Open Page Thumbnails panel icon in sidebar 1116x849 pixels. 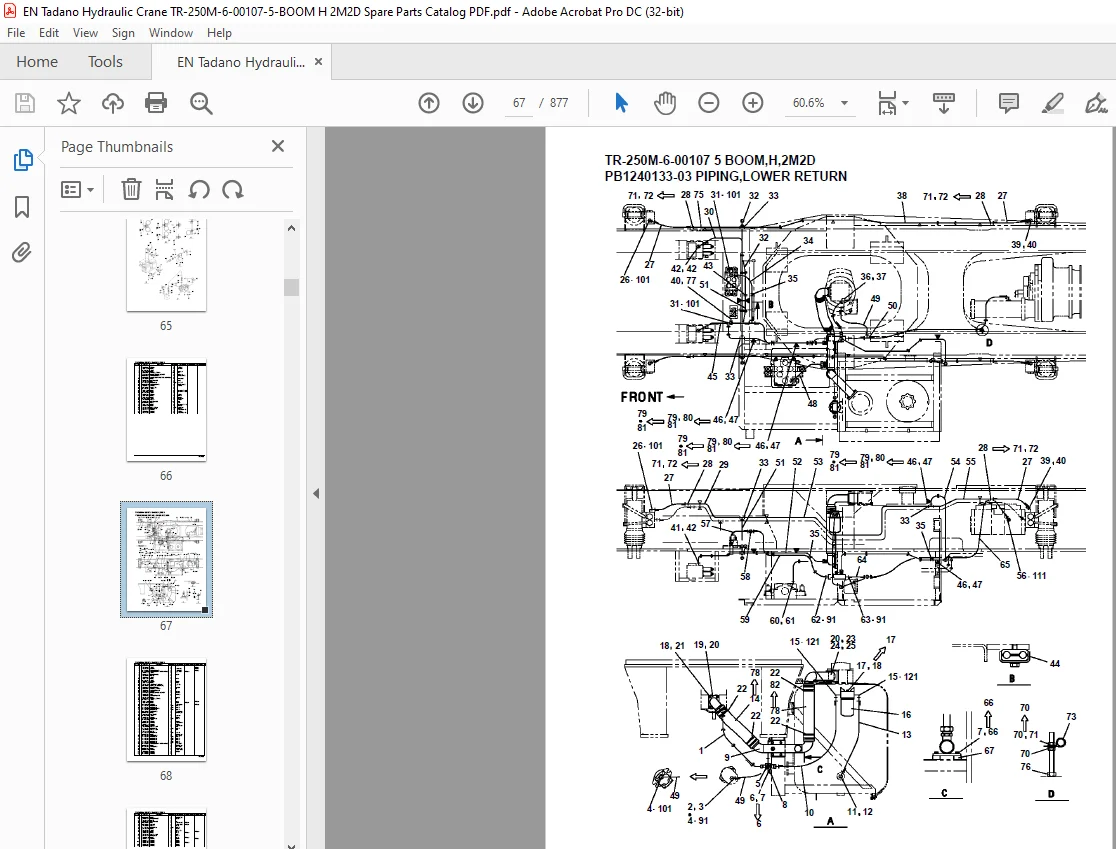click(23, 159)
